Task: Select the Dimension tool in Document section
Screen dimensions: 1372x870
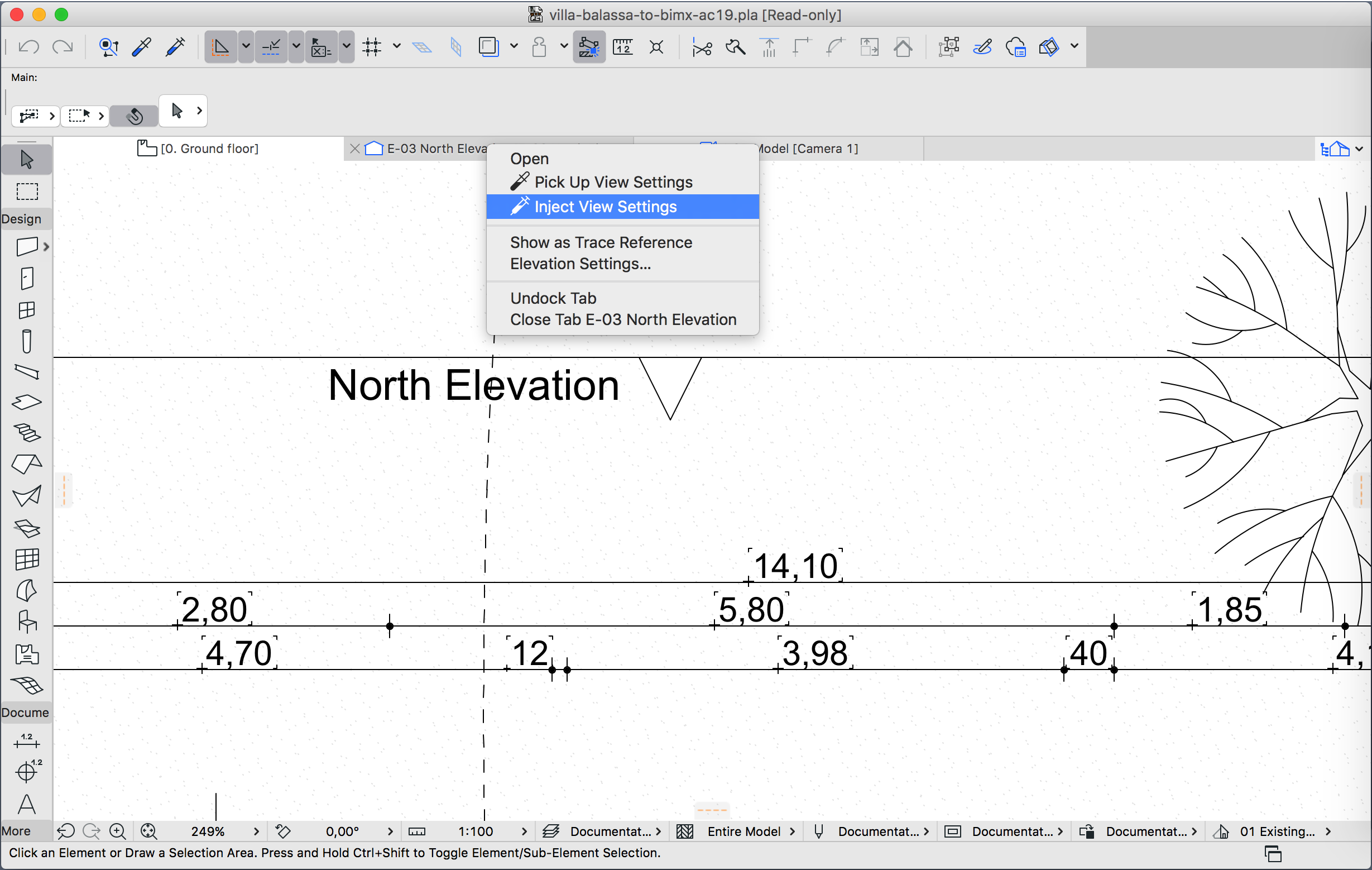Action: (x=27, y=740)
